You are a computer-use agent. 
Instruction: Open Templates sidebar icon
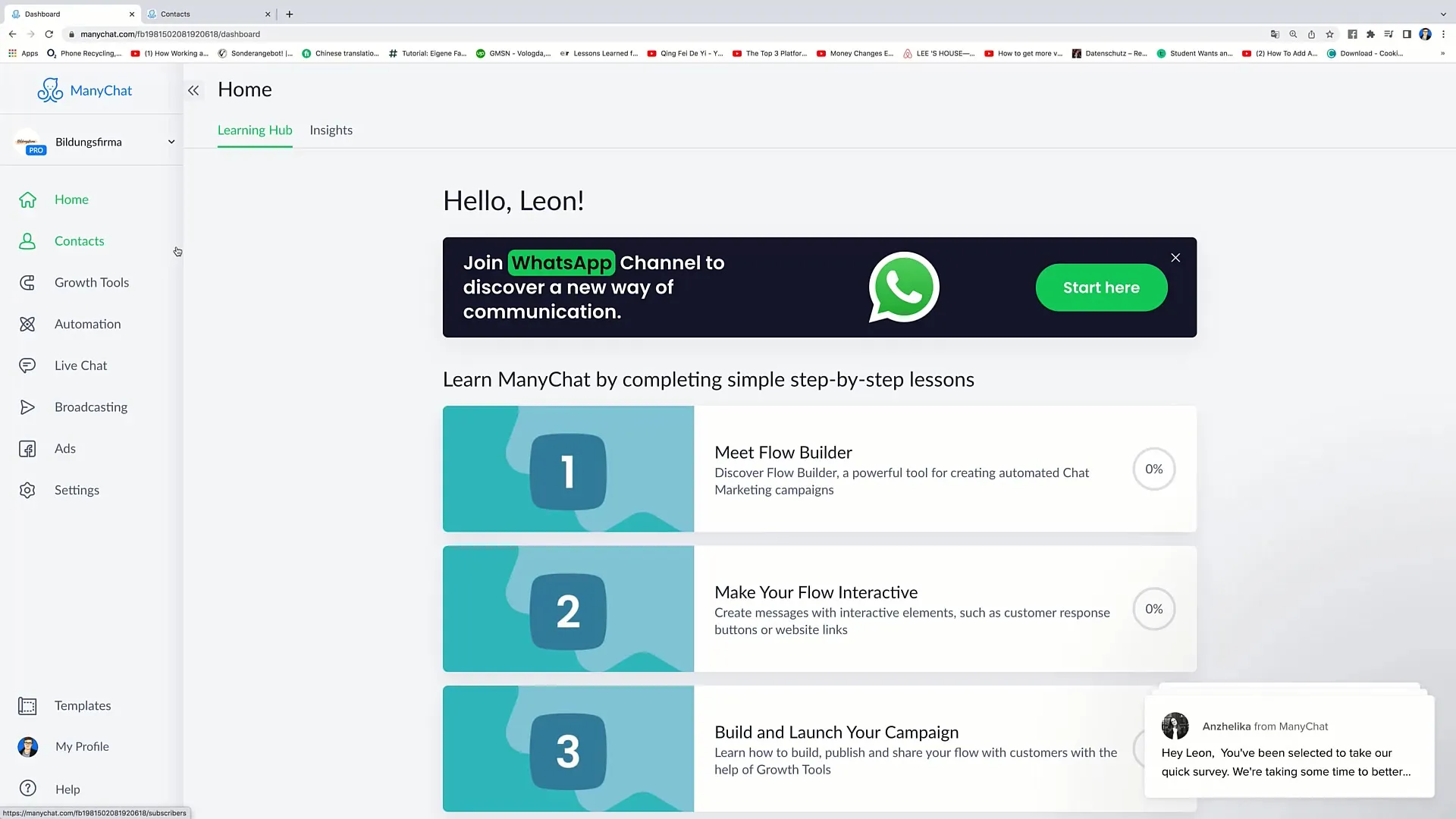click(27, 705)
